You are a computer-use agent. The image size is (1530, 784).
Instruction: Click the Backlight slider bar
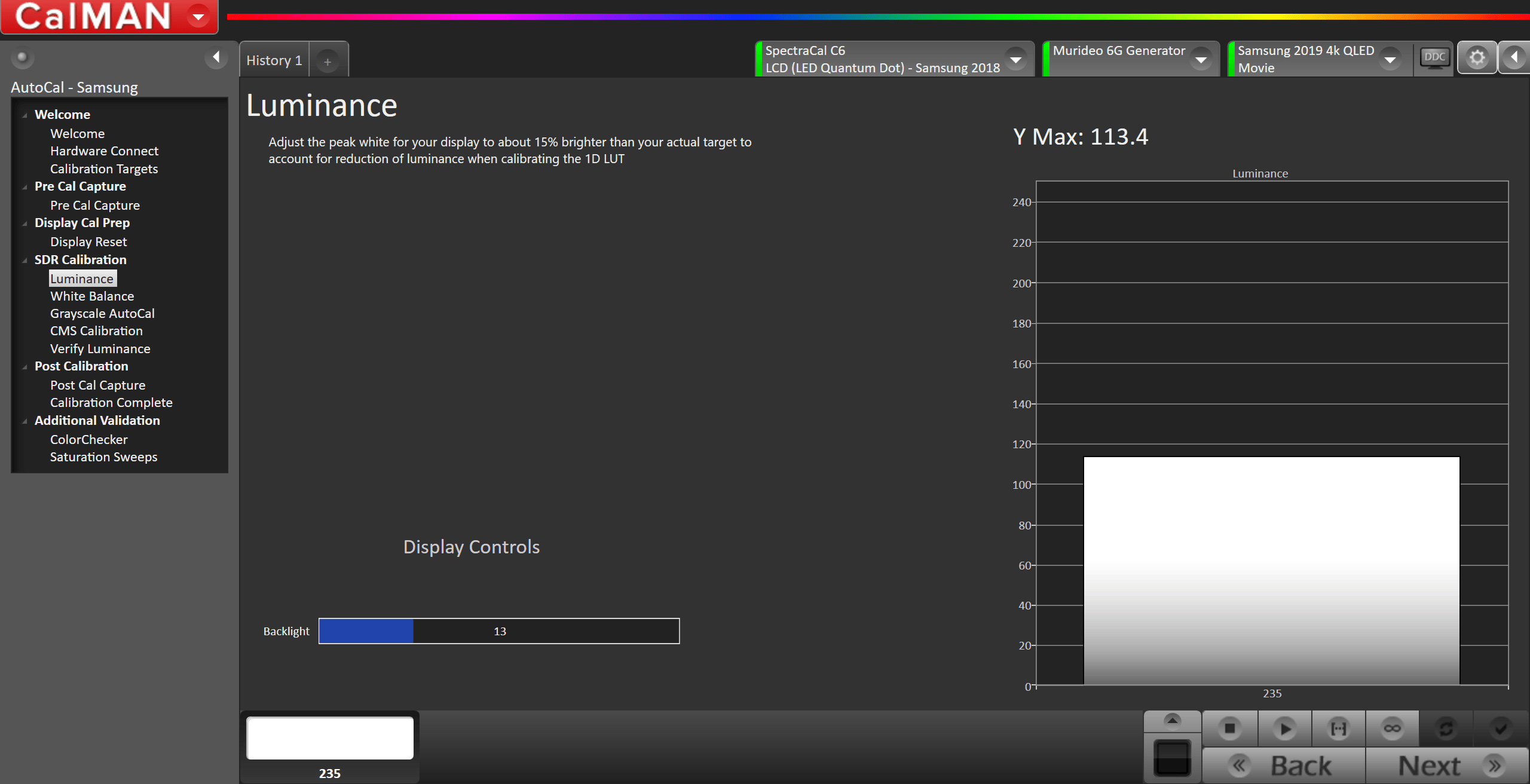click(499, 631)
